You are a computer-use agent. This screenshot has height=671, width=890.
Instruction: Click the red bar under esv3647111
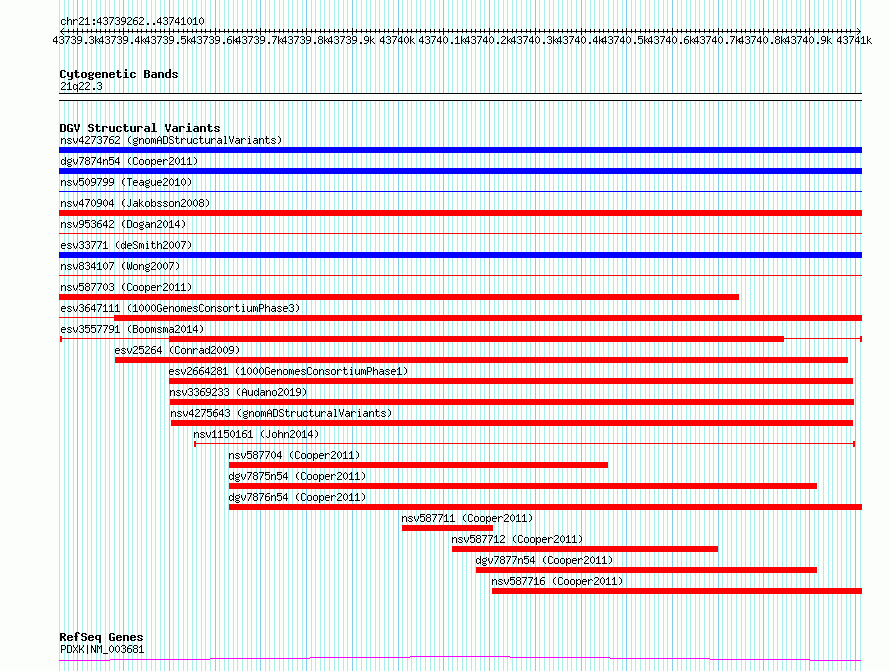click(x=488, y=318)
